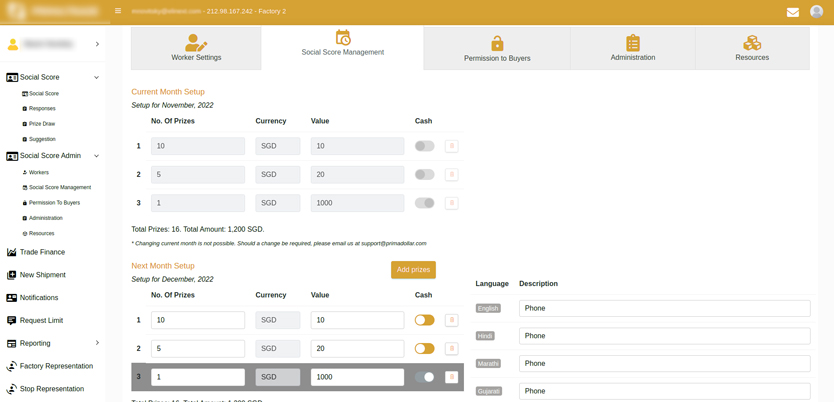Collapse the Social Score sidebar section
The image size is (834, 402).
(96, 77)
